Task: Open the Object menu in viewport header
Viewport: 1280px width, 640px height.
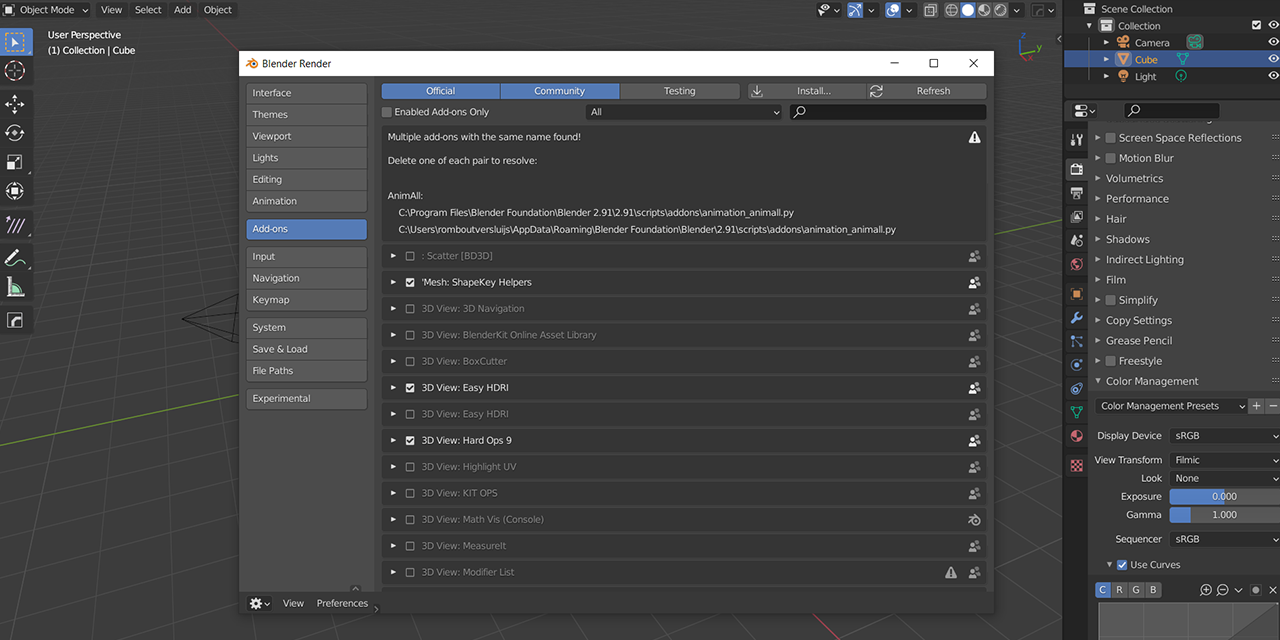Action: pos(217,10)
